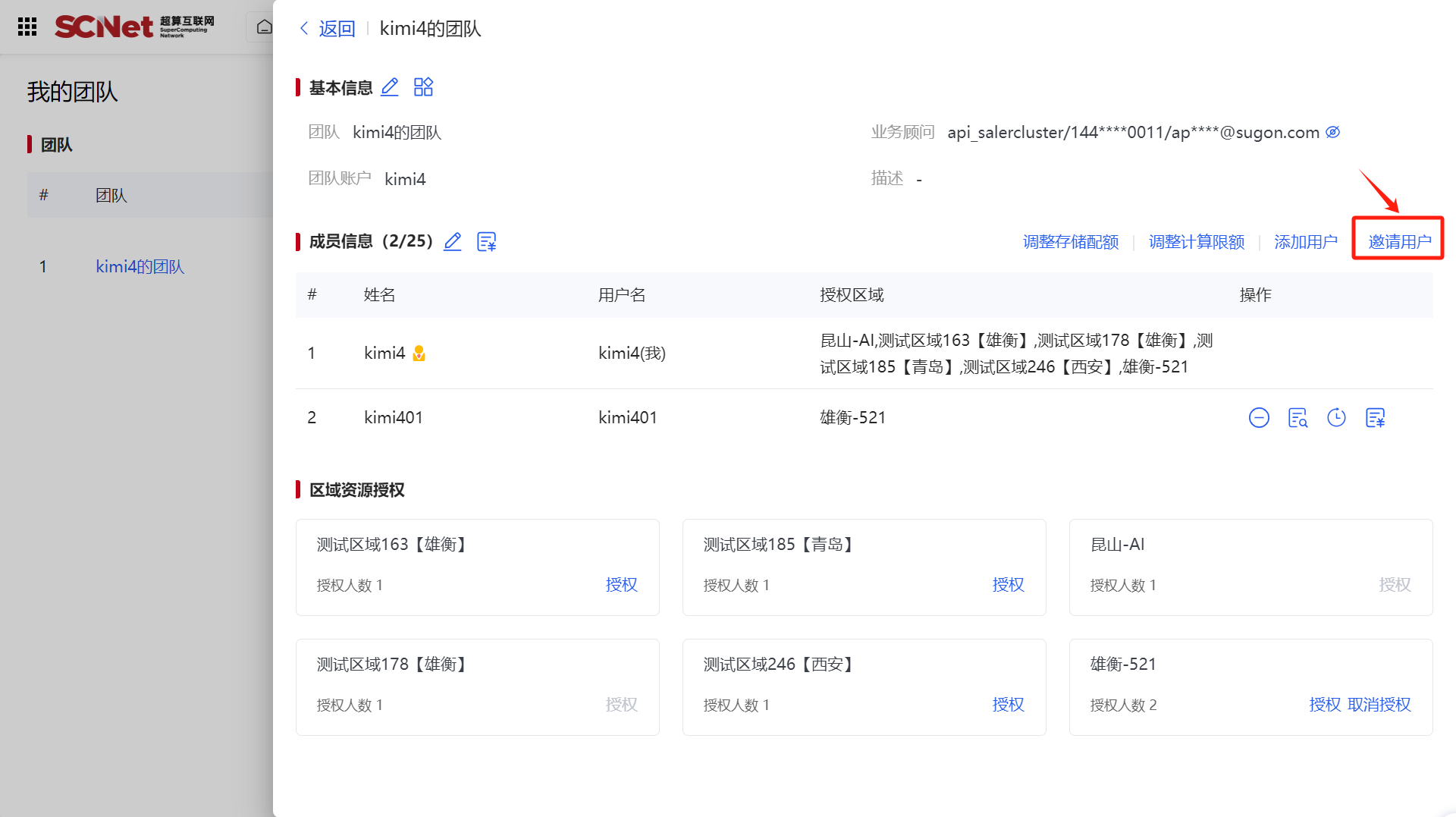Click 授权 on 雄衡-521 card
Viewport: 1456px width, 817px height.
tap(1325, 704)
